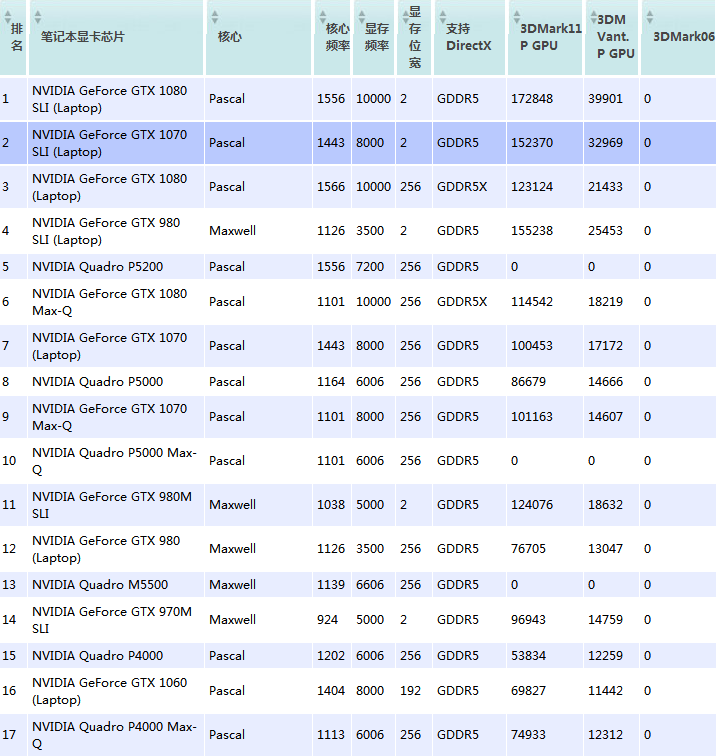716x756 pixels.
Task: Open NVIDIA GeForce GTX 1080 (Laptop) rank 3
Action: tap(109, 187)
